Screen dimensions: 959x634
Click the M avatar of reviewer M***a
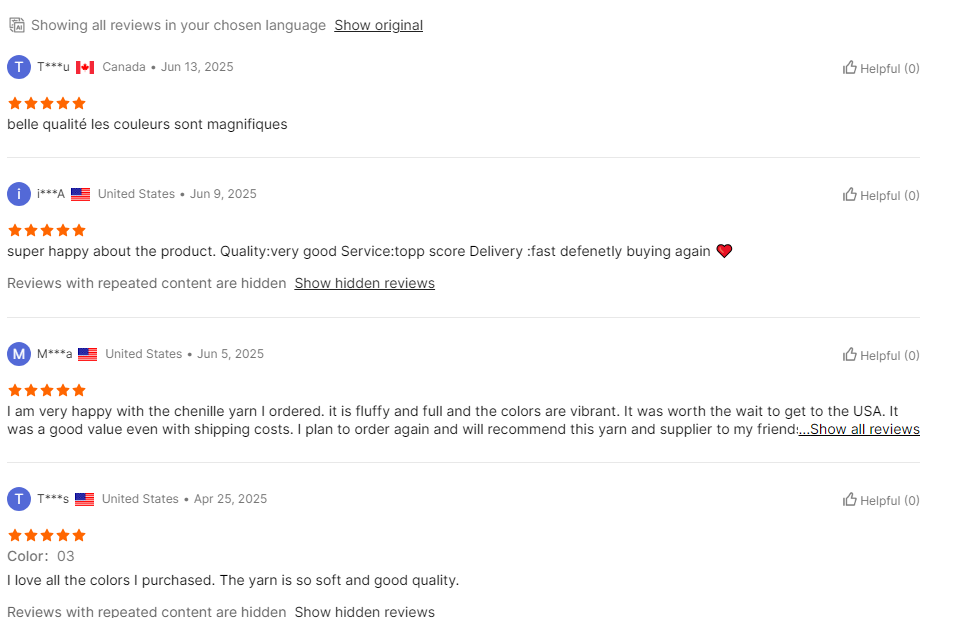click(19, 354)
